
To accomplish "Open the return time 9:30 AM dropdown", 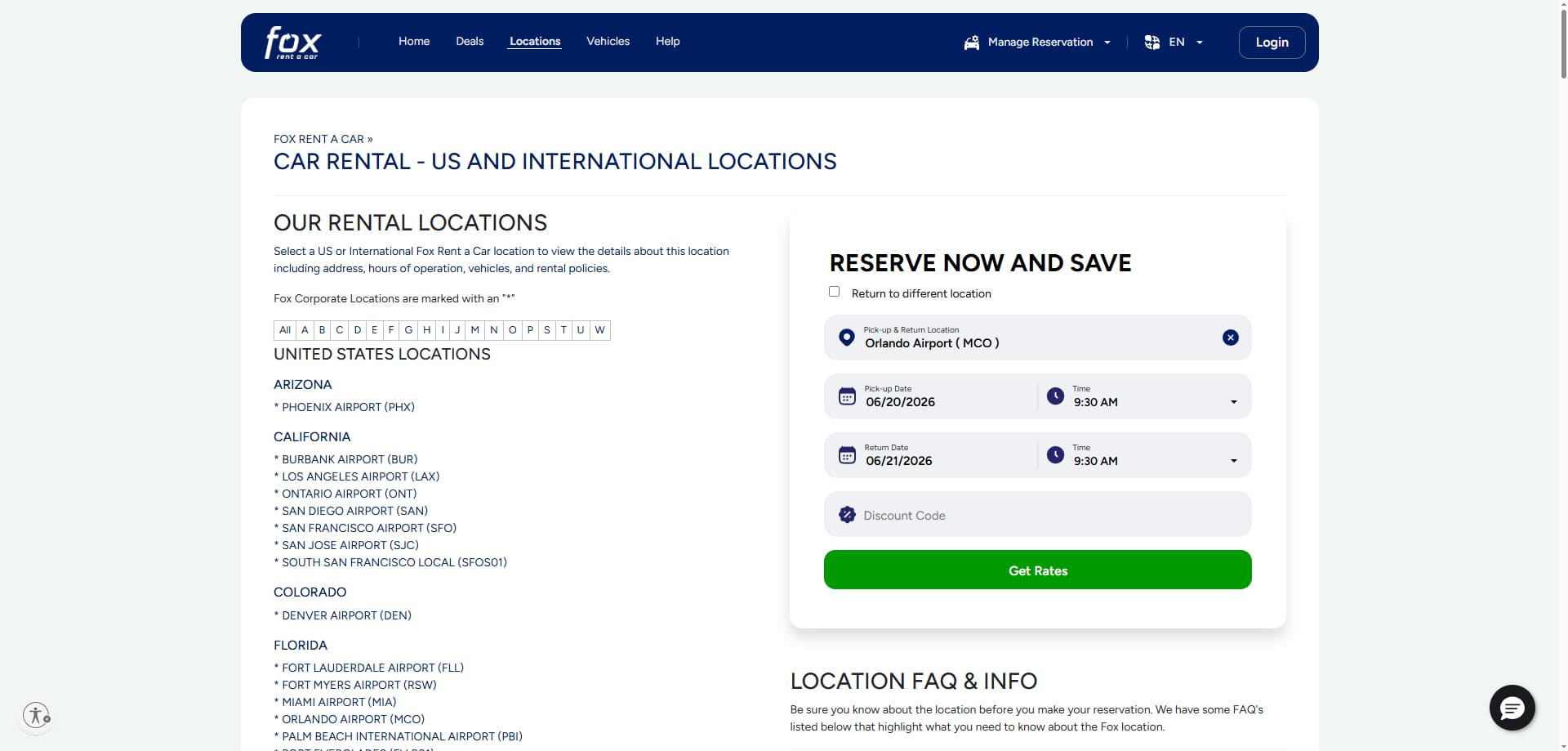I will tap(1233, 461).
